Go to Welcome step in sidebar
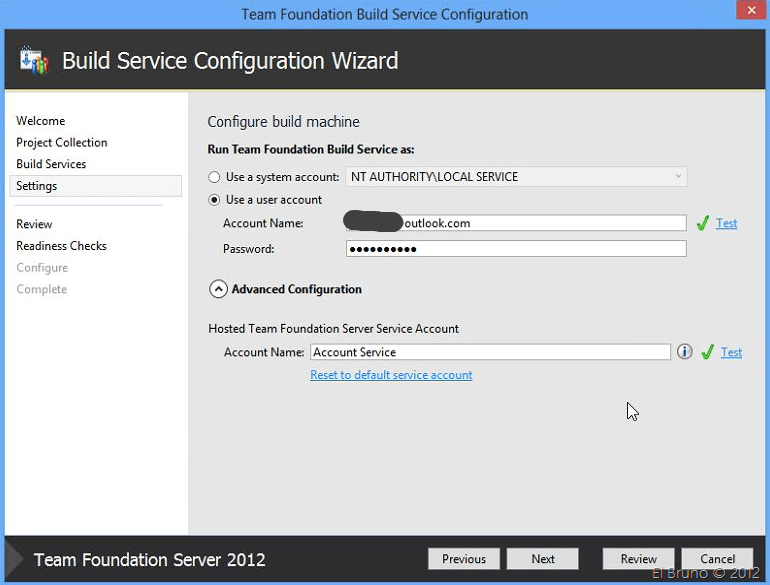Screen dimensions: 770x585 pyautogui.click(x=41, y=121)
